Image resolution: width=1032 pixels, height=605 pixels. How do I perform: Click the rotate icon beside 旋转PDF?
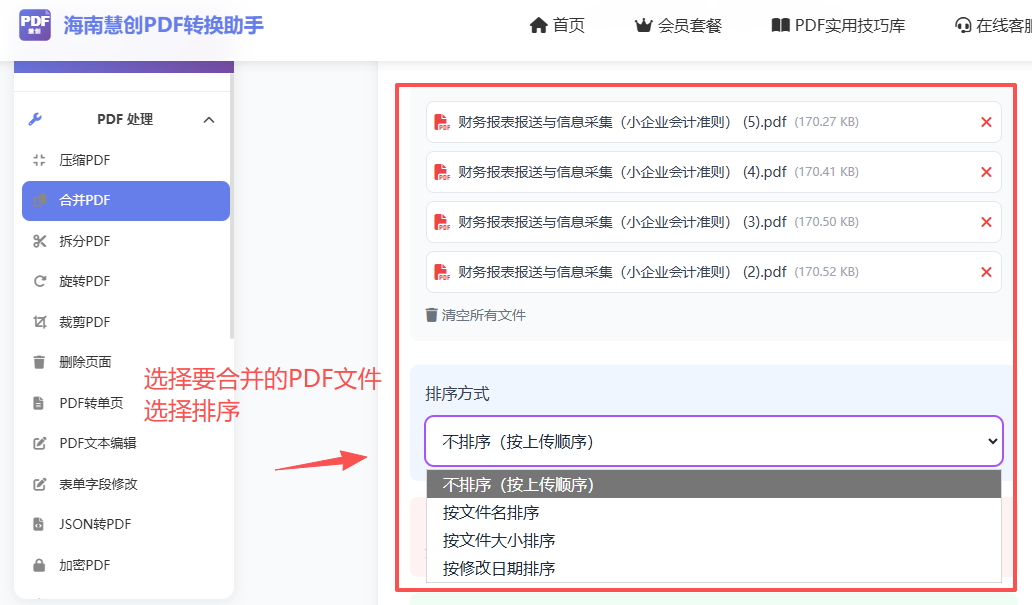(x=39, y=281)
